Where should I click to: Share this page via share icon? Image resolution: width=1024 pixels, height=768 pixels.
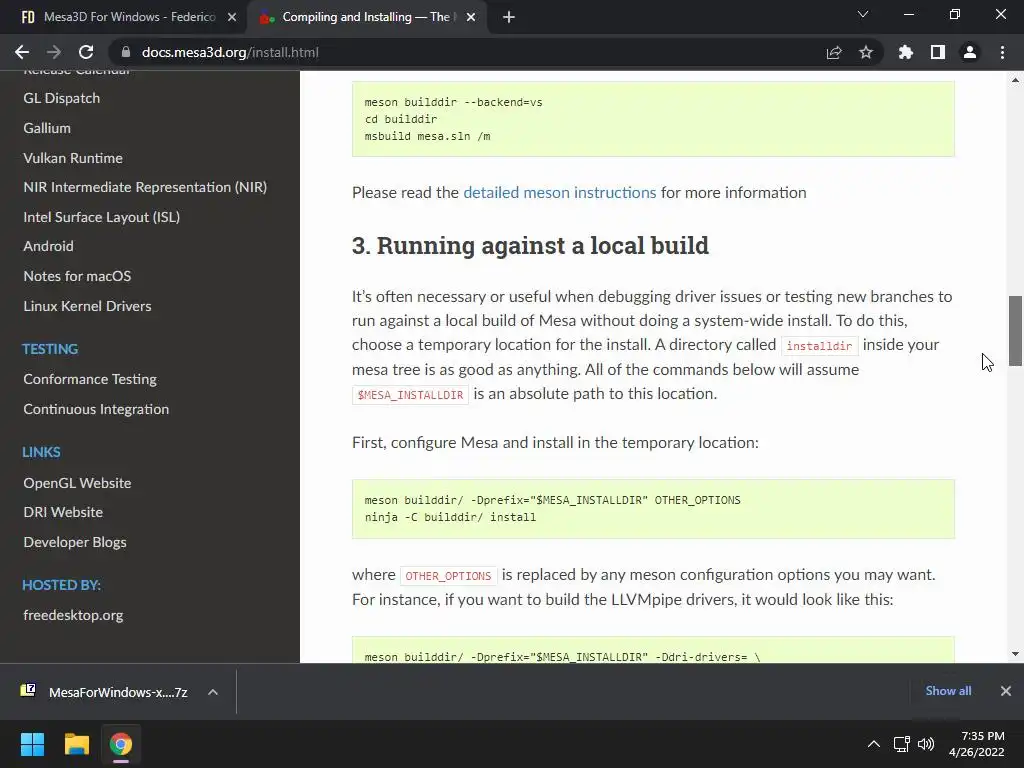pyautogui.click(x=834, y=52)
